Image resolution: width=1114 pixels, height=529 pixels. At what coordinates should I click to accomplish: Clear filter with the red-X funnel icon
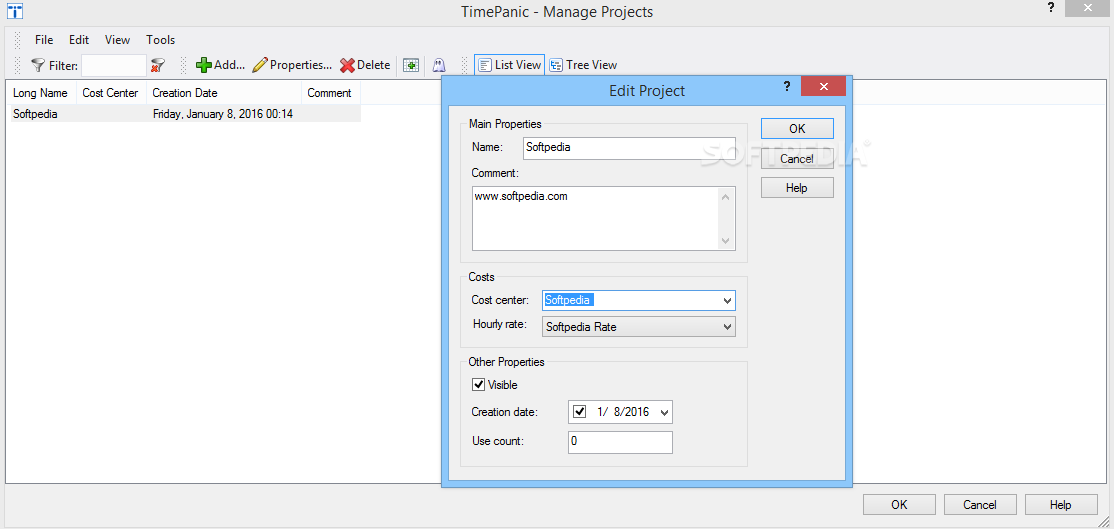tap(157, 65)
